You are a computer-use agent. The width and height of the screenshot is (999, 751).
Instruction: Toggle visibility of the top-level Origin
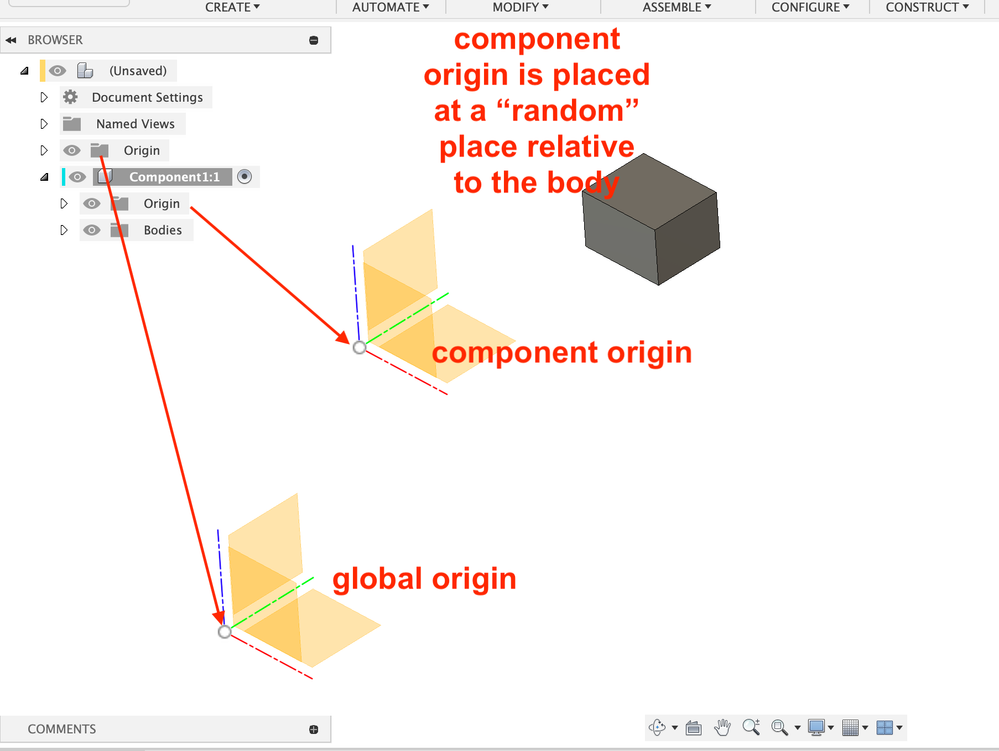click(x=71, y=150)
